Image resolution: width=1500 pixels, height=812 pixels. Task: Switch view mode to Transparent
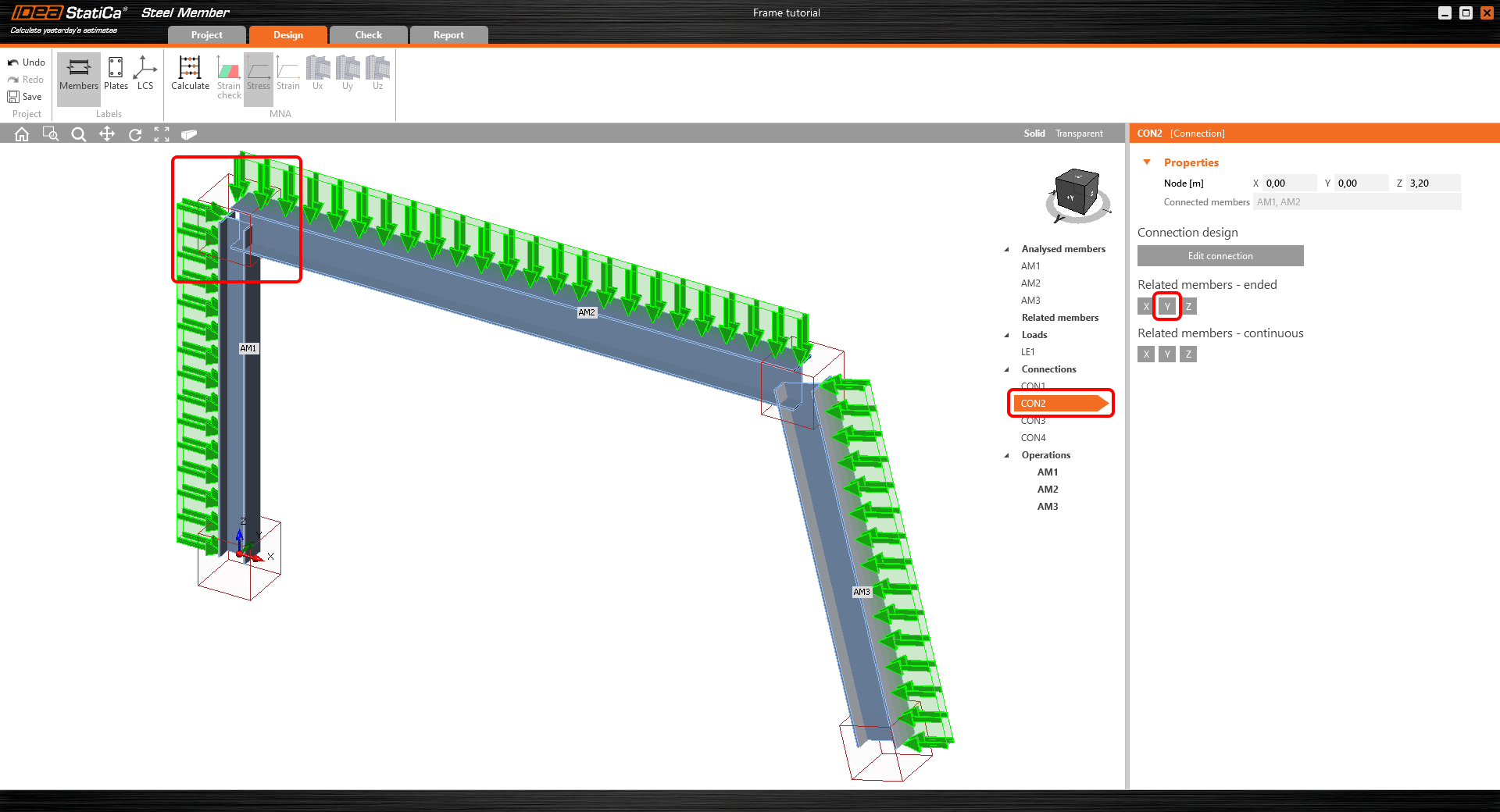coord(1079,134)
